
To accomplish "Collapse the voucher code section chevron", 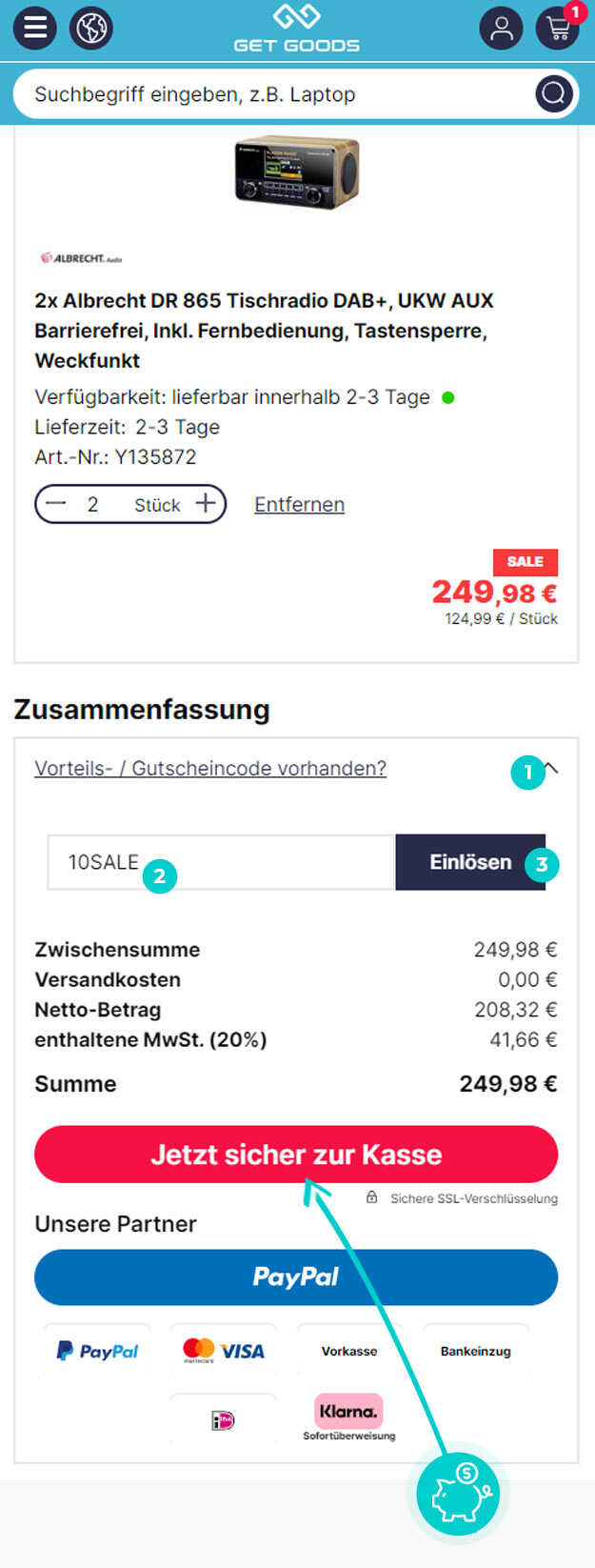I will click(550, 769).
